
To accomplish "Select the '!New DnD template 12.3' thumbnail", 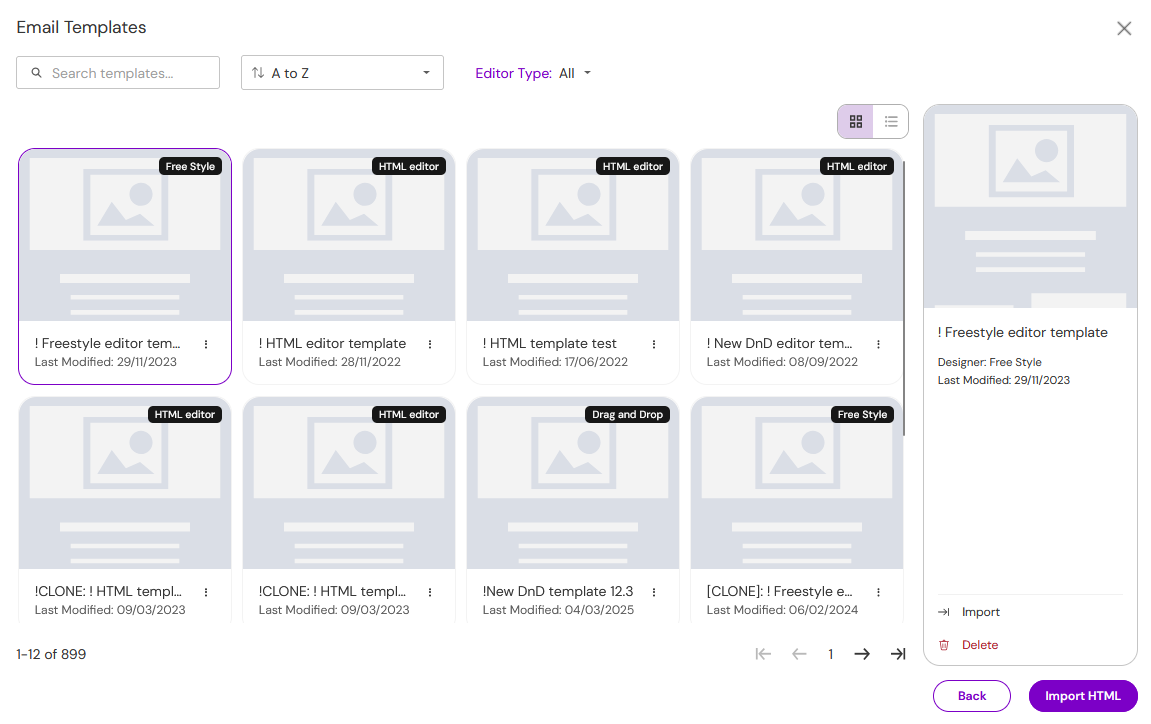I will (573, 484).
